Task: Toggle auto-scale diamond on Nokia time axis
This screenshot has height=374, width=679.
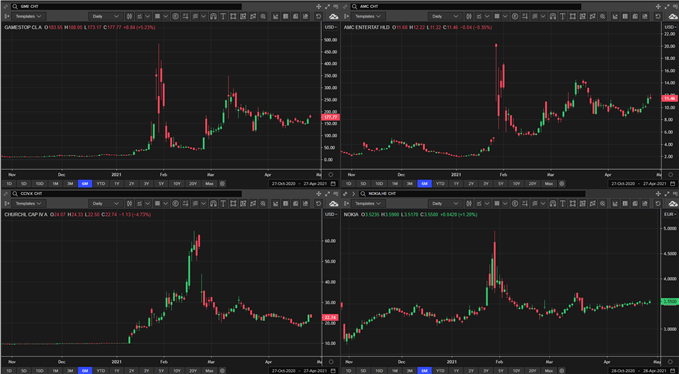Action: pyautogui.click(x=671, y=361)
